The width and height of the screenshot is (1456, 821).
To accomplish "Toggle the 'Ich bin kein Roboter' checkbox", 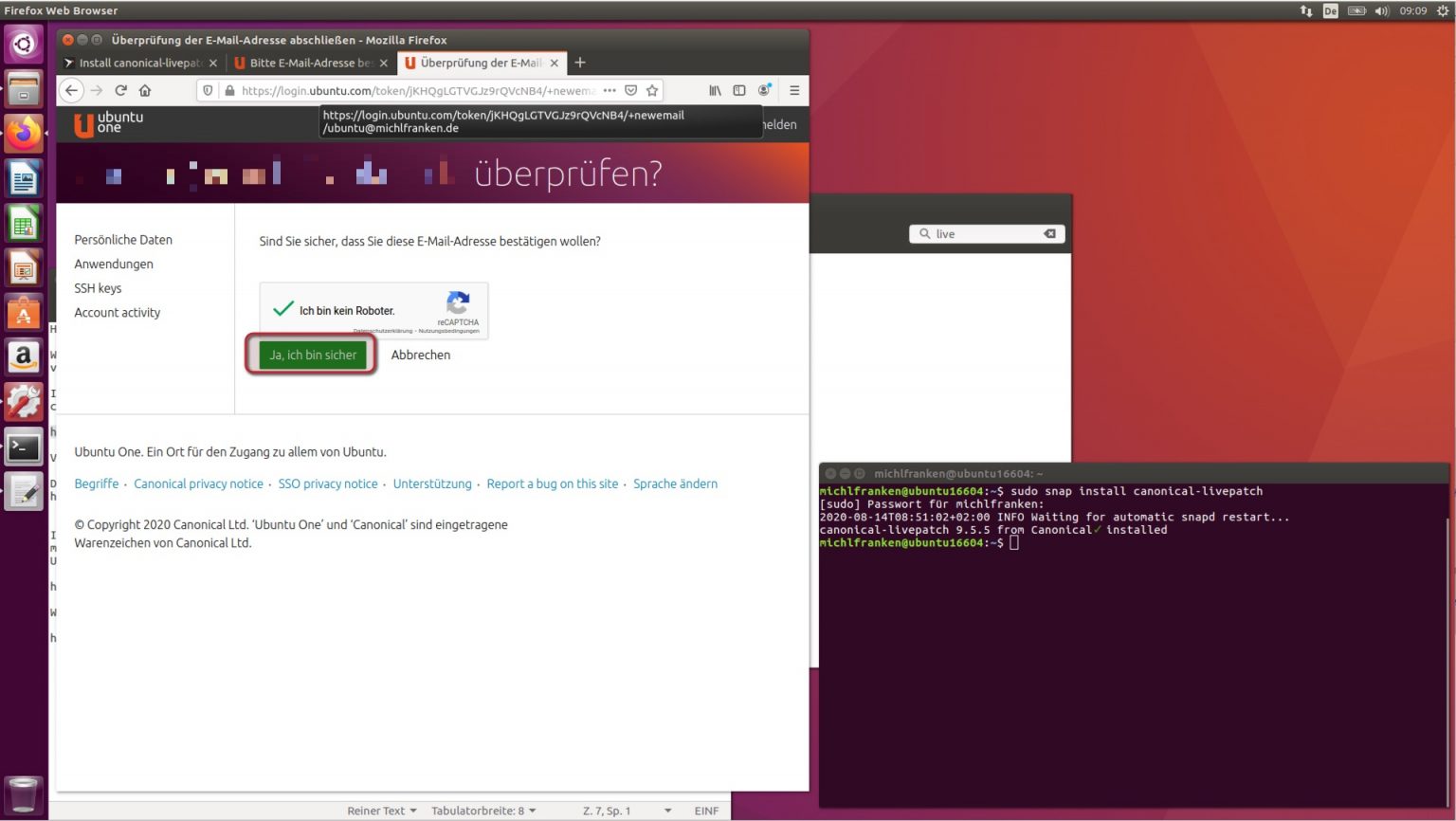I will click(282, 309).
